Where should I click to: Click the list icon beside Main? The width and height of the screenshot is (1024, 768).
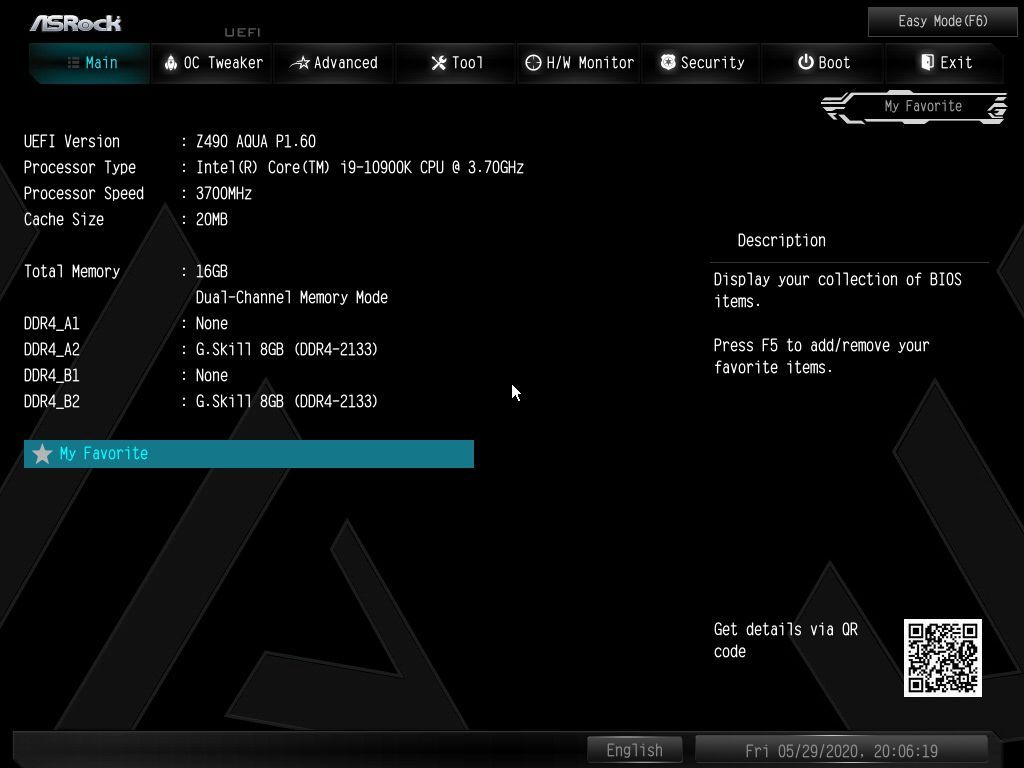point(74,63)
